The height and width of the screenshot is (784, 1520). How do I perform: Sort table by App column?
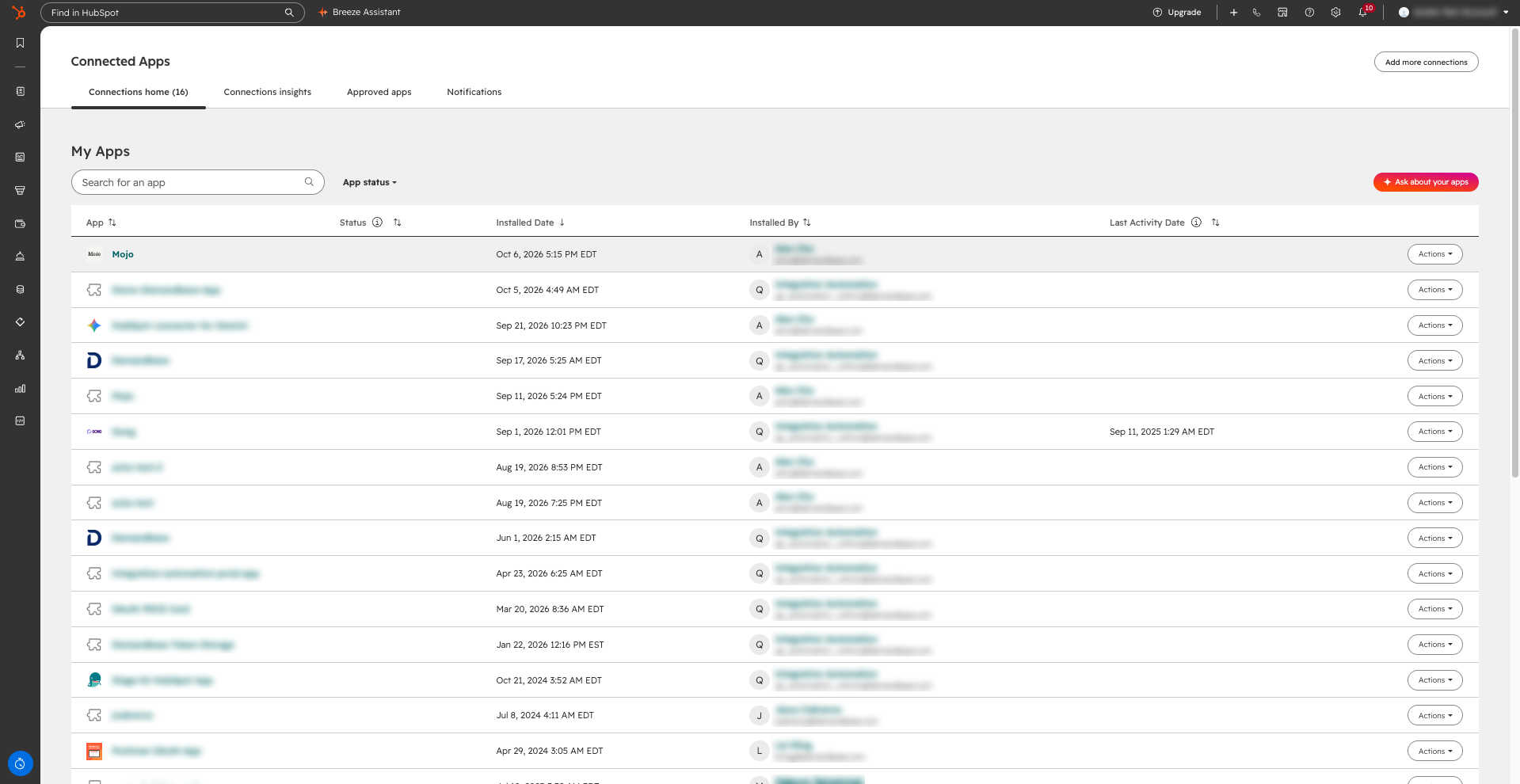(112, 223)
